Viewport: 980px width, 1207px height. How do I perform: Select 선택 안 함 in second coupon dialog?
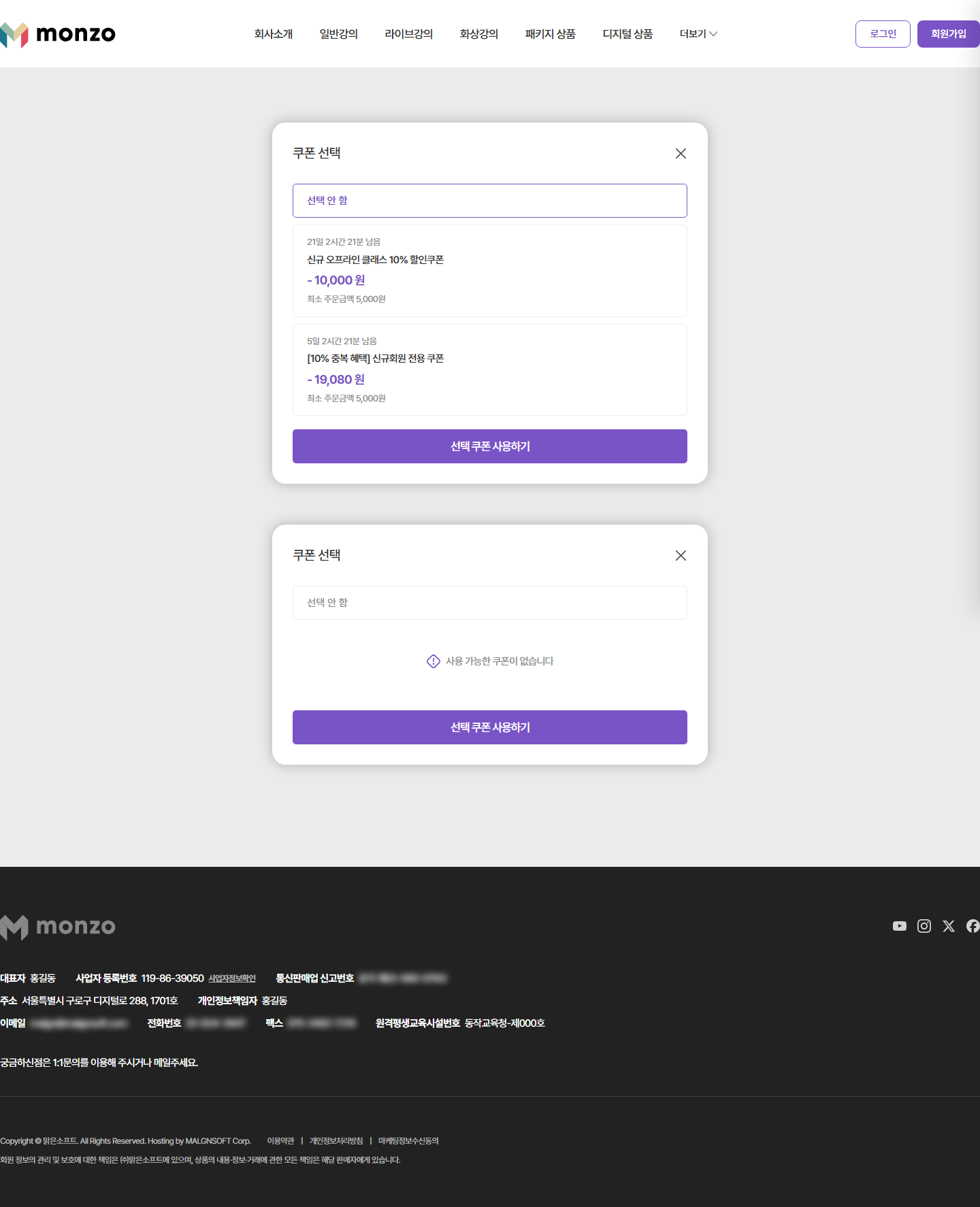(490, 603)
